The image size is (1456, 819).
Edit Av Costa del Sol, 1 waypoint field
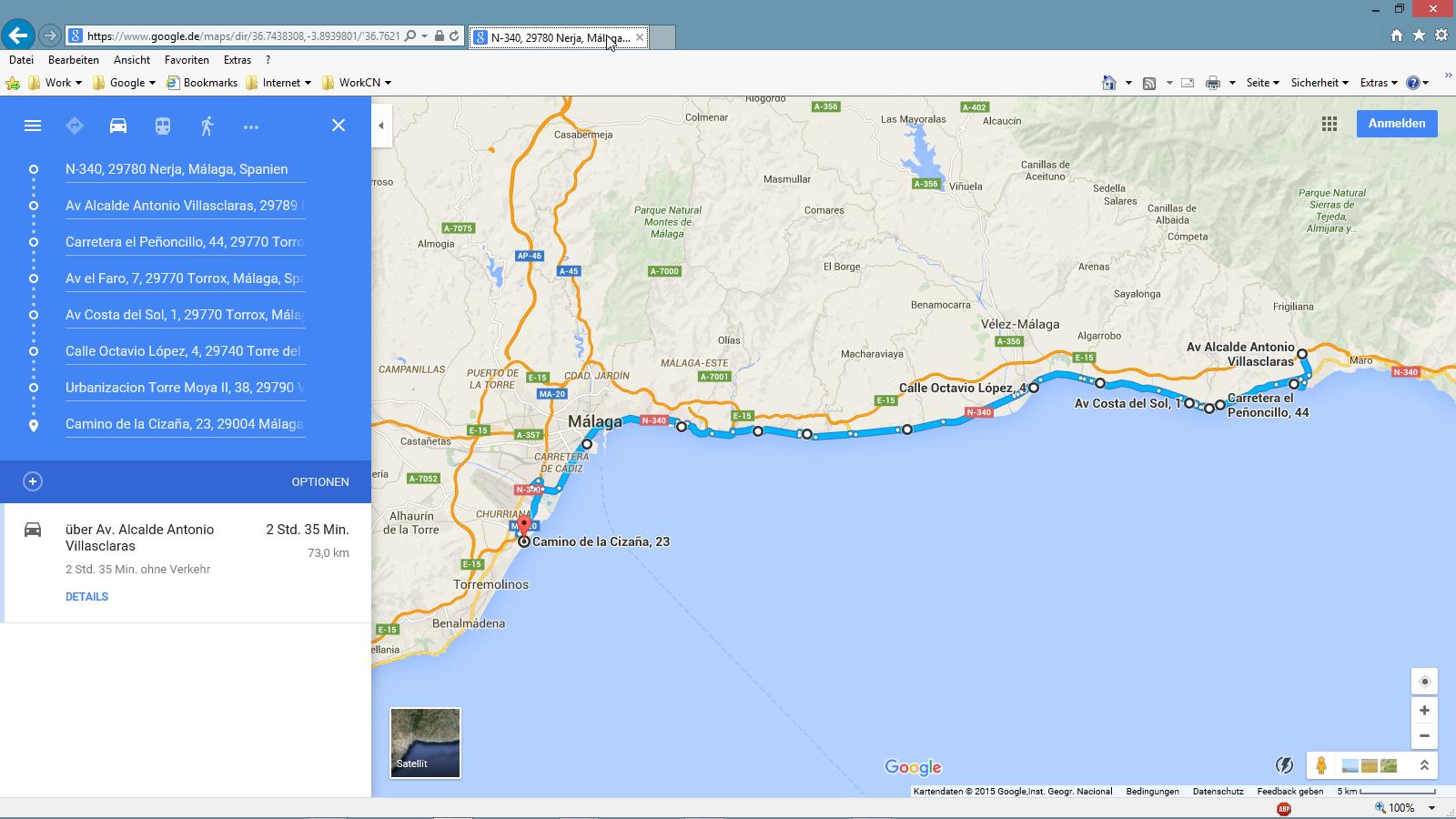coord(185,315)
